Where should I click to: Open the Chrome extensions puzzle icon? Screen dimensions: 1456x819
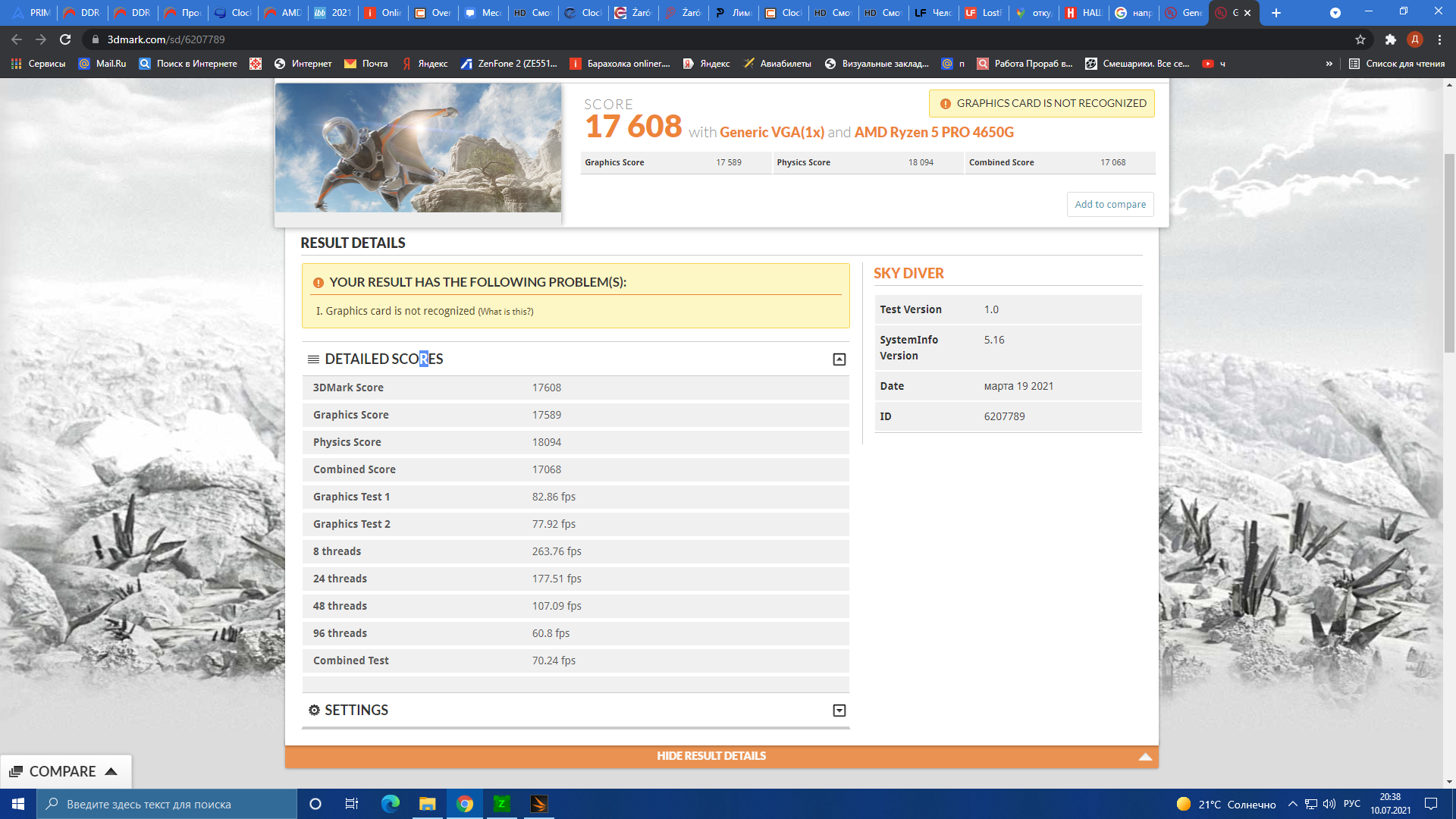1390,39
